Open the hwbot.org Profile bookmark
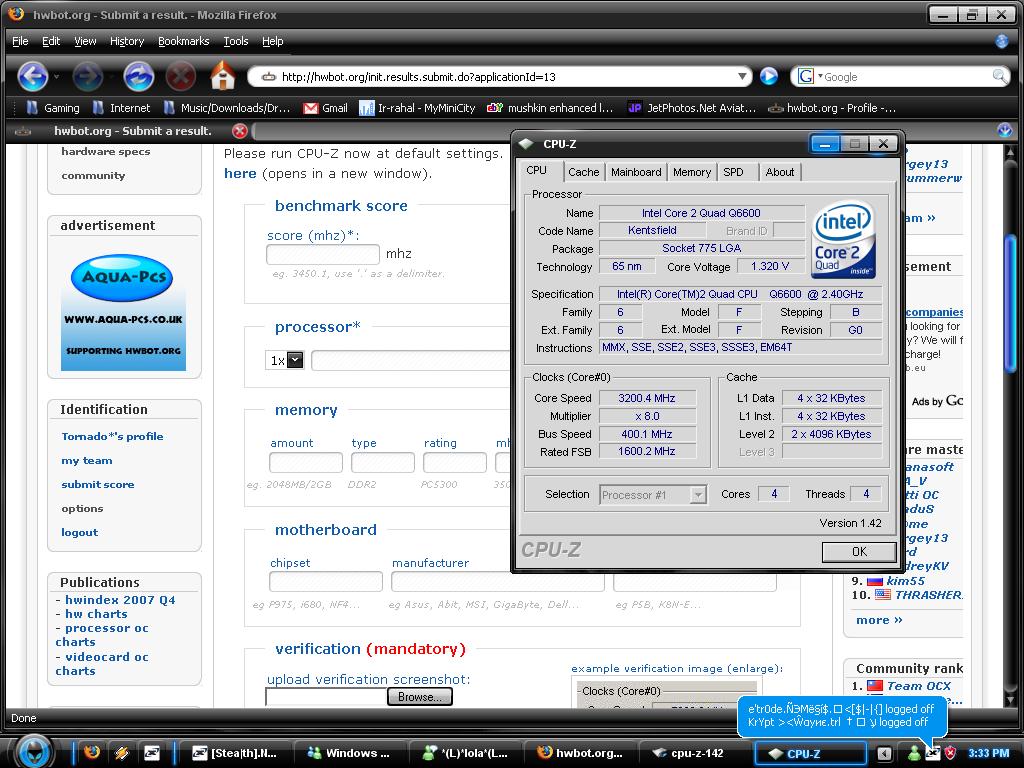The width and height of the screenshot is (1024, 768). click(832, 108)
